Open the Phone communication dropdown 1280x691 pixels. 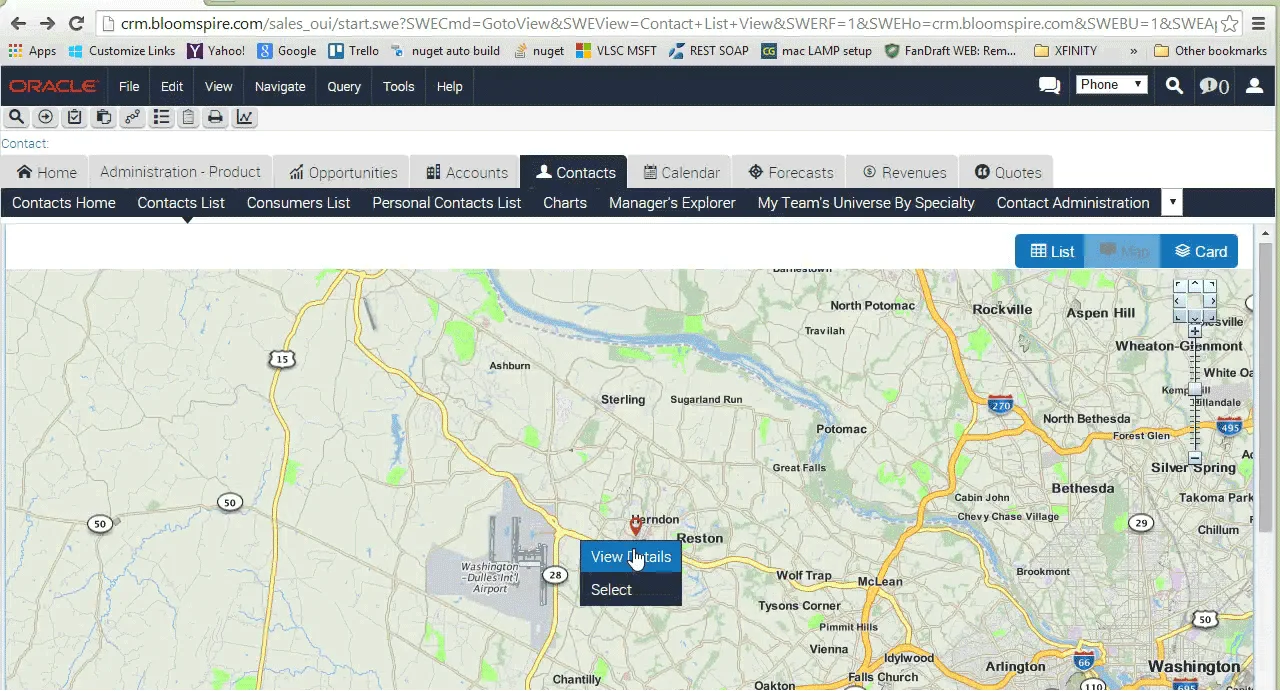(1111, 85)
